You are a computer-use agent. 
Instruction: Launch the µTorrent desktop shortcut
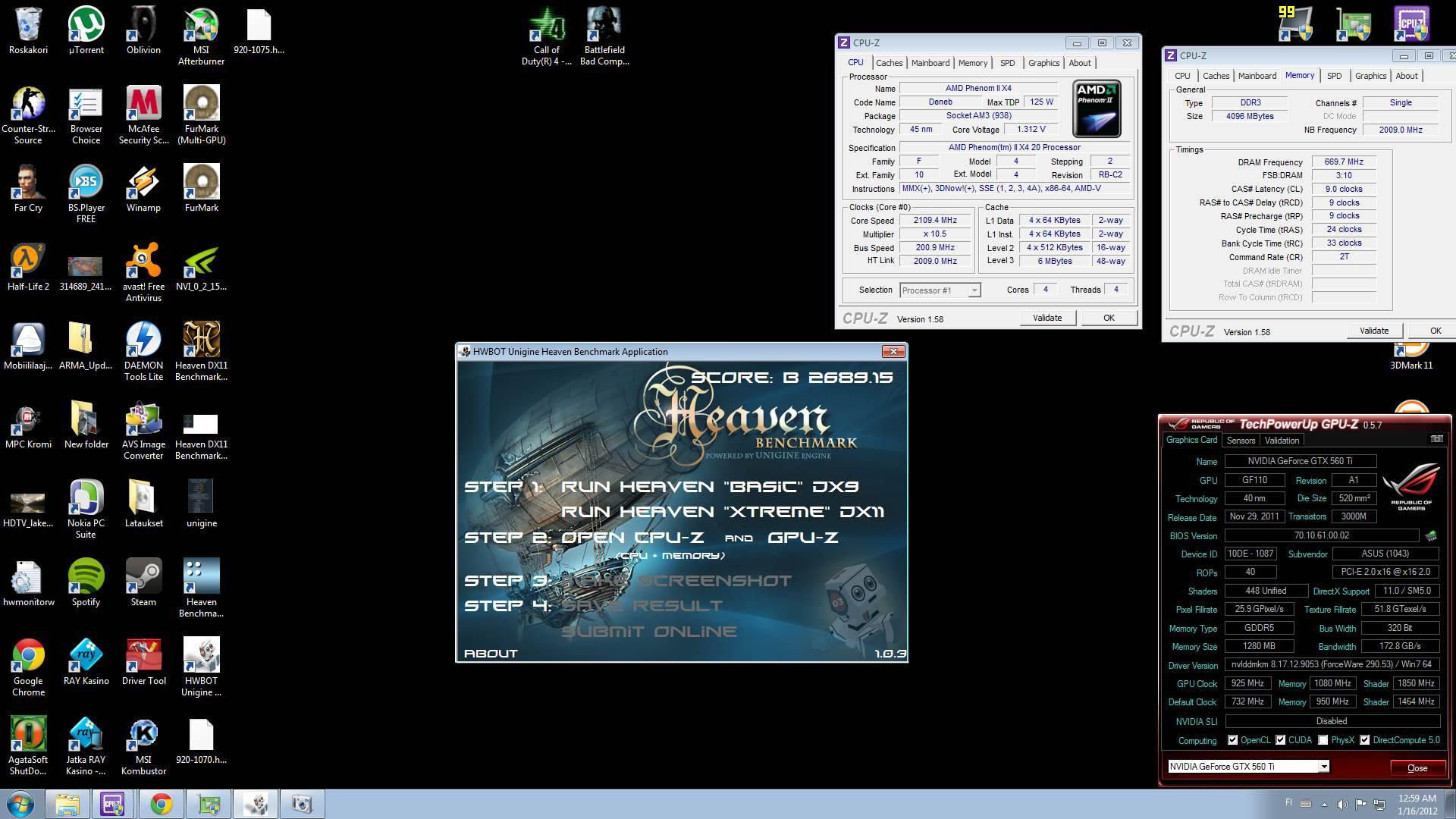[x=86, y=32]
